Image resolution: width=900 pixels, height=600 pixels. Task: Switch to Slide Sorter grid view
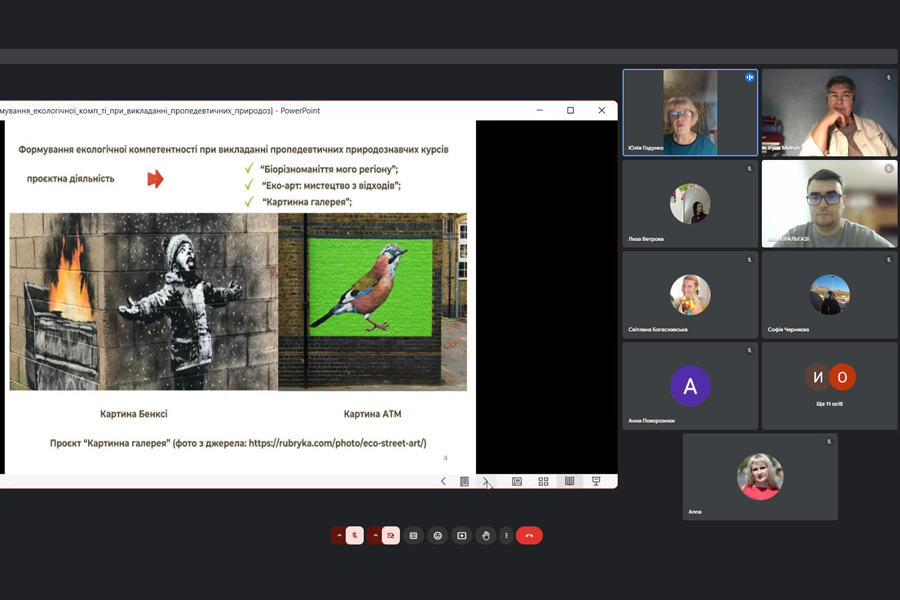543,481
